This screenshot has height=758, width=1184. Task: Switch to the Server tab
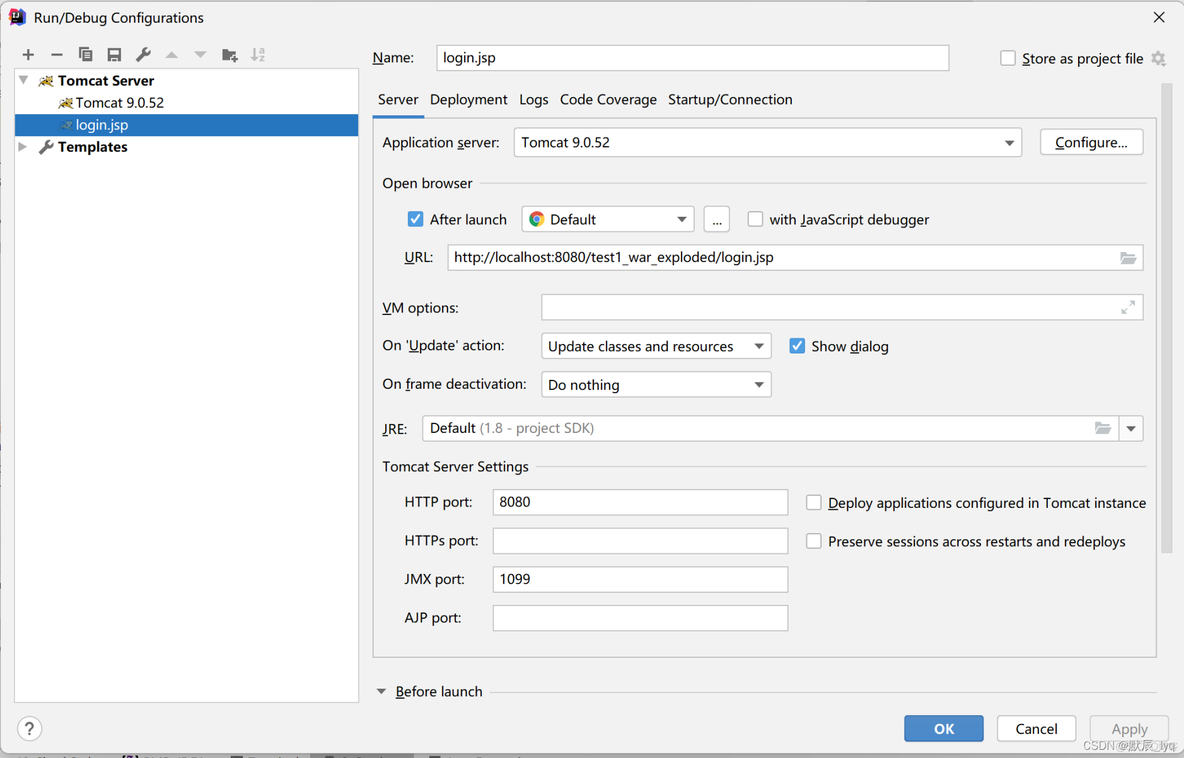click(x=398, y=100)
